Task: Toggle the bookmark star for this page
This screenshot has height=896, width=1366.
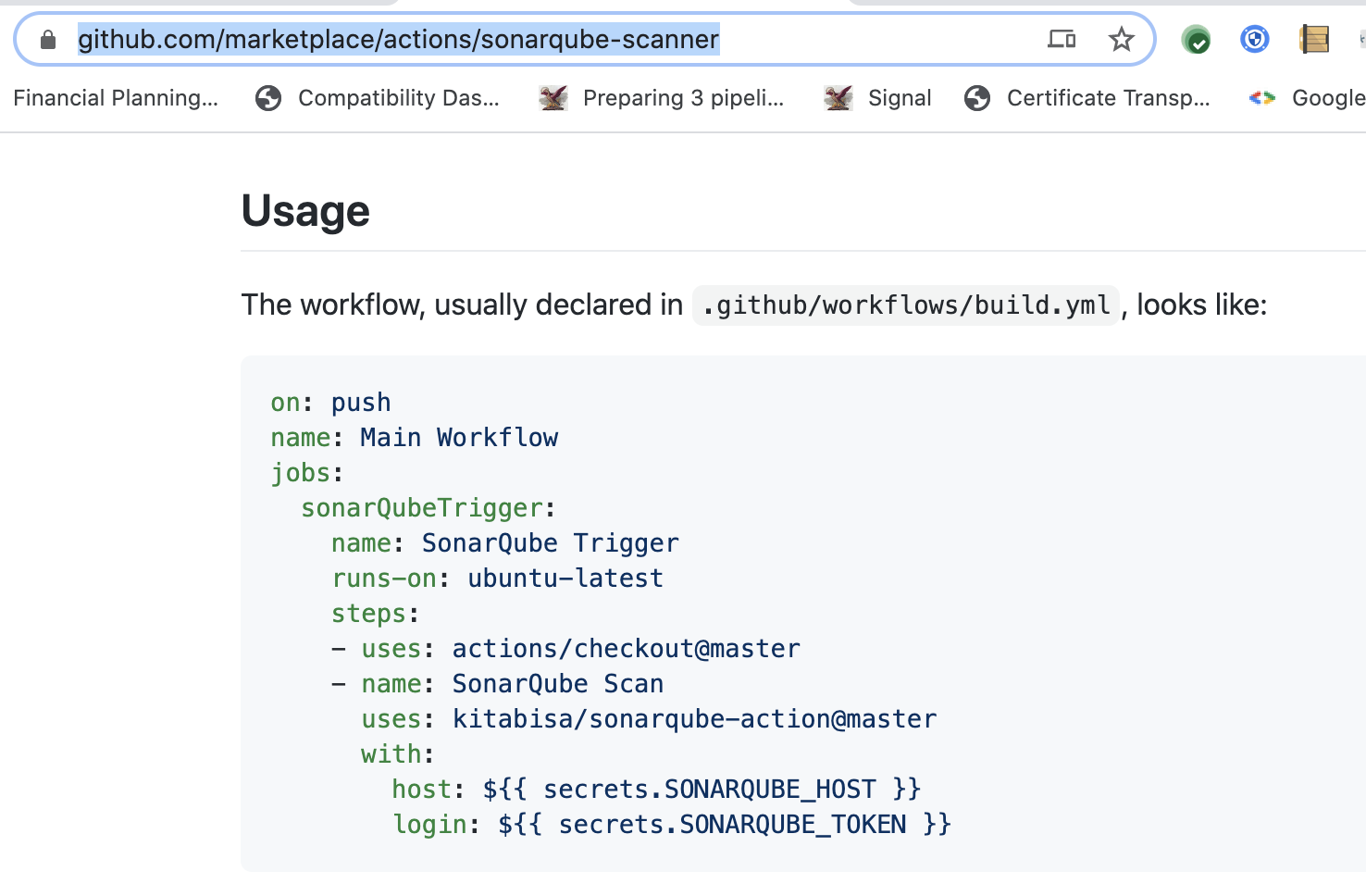Action: [1121, 39]
